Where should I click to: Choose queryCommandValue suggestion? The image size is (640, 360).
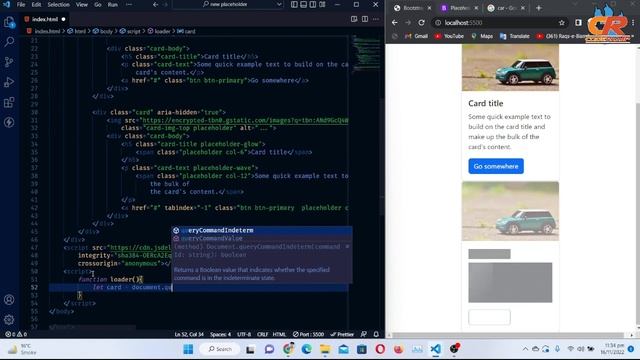pyautogui.click(x=261, y=238)
